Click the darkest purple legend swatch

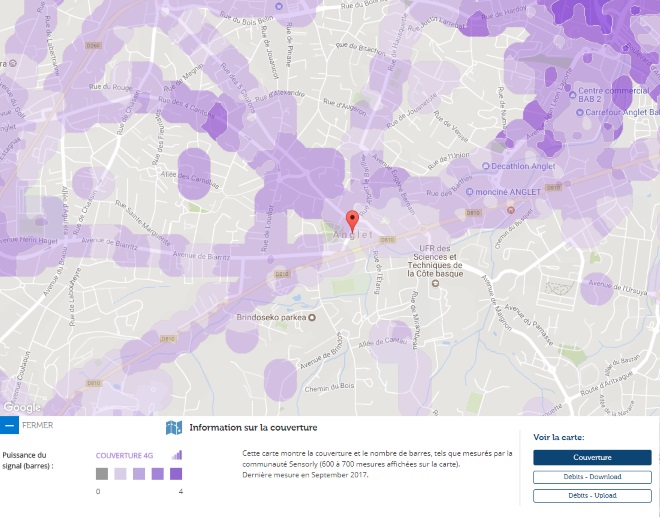pos(176,474)
